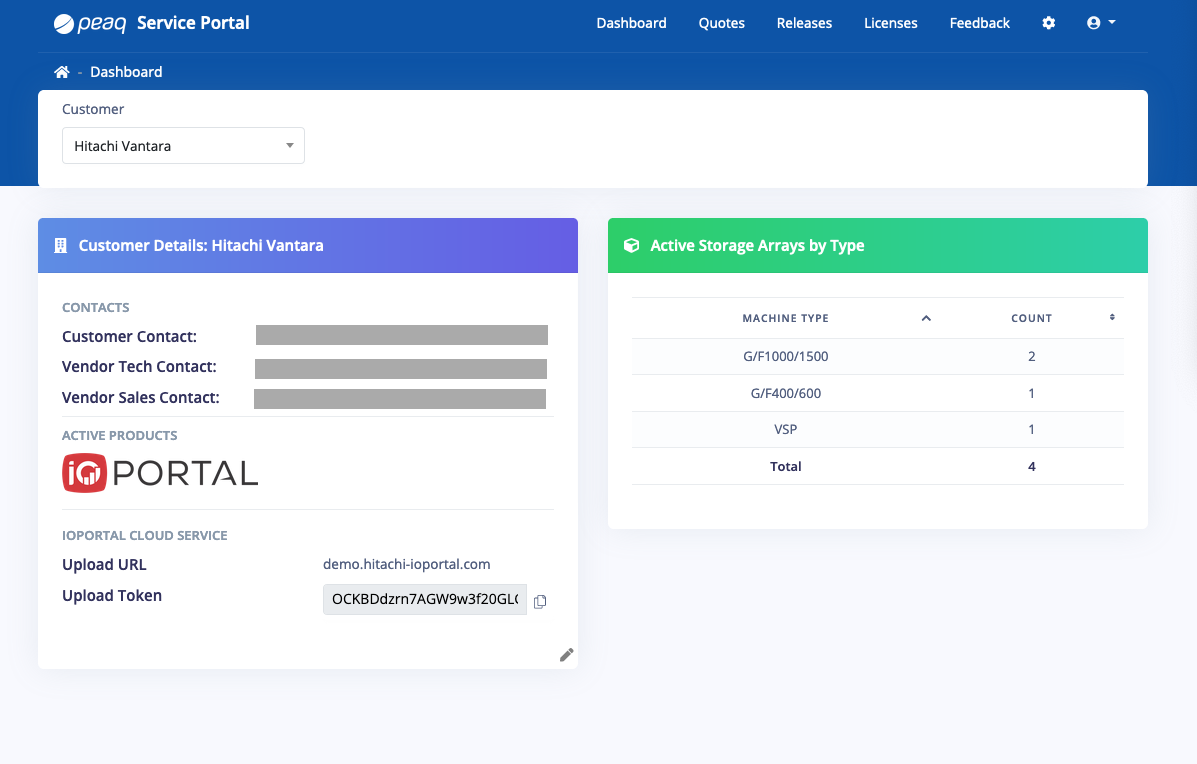Click the Dashboard breadcrumb link
The image size is (1197, 764).
[x=126, y=71]
